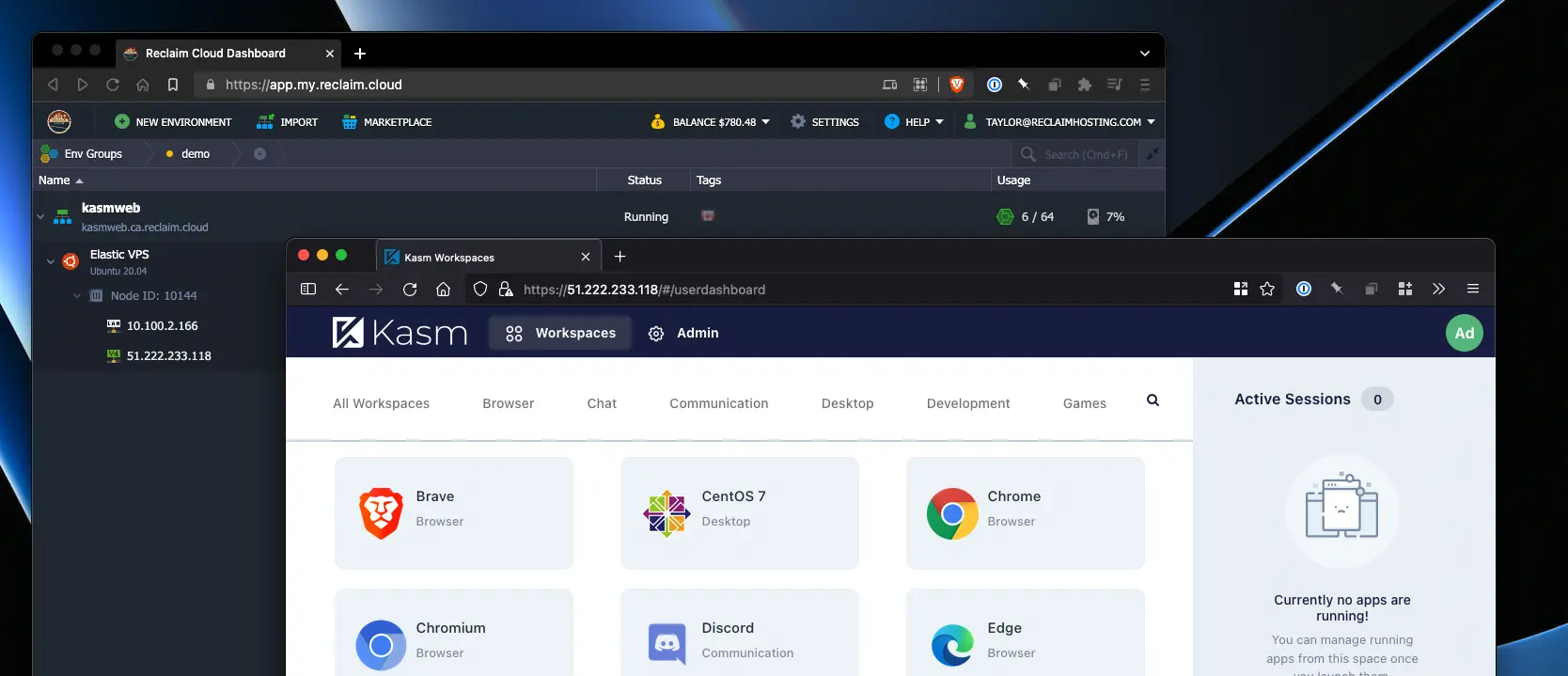Image resolution: width=1568 pixels, height=676 pixels.
Task: Launch the Brave browser workspace
Action: pyautogui.click(x=454, y=513)
